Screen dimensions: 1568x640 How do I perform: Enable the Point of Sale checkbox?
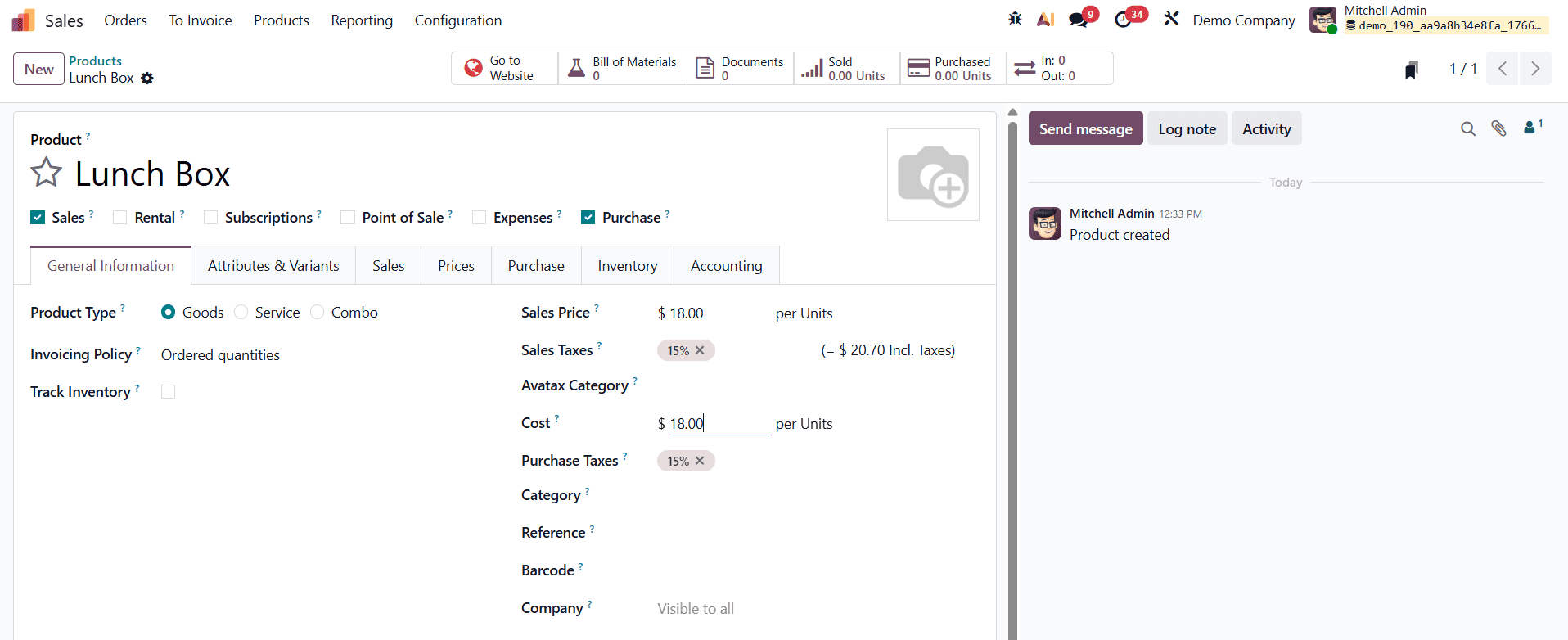(x=348, y=217)
